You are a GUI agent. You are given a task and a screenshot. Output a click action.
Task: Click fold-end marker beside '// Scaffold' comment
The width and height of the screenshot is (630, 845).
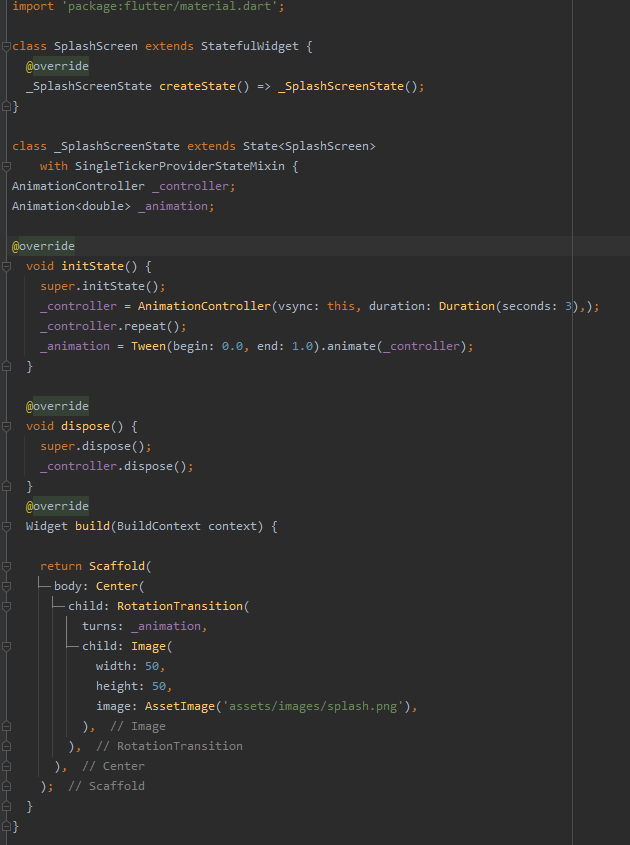point(6,786)
